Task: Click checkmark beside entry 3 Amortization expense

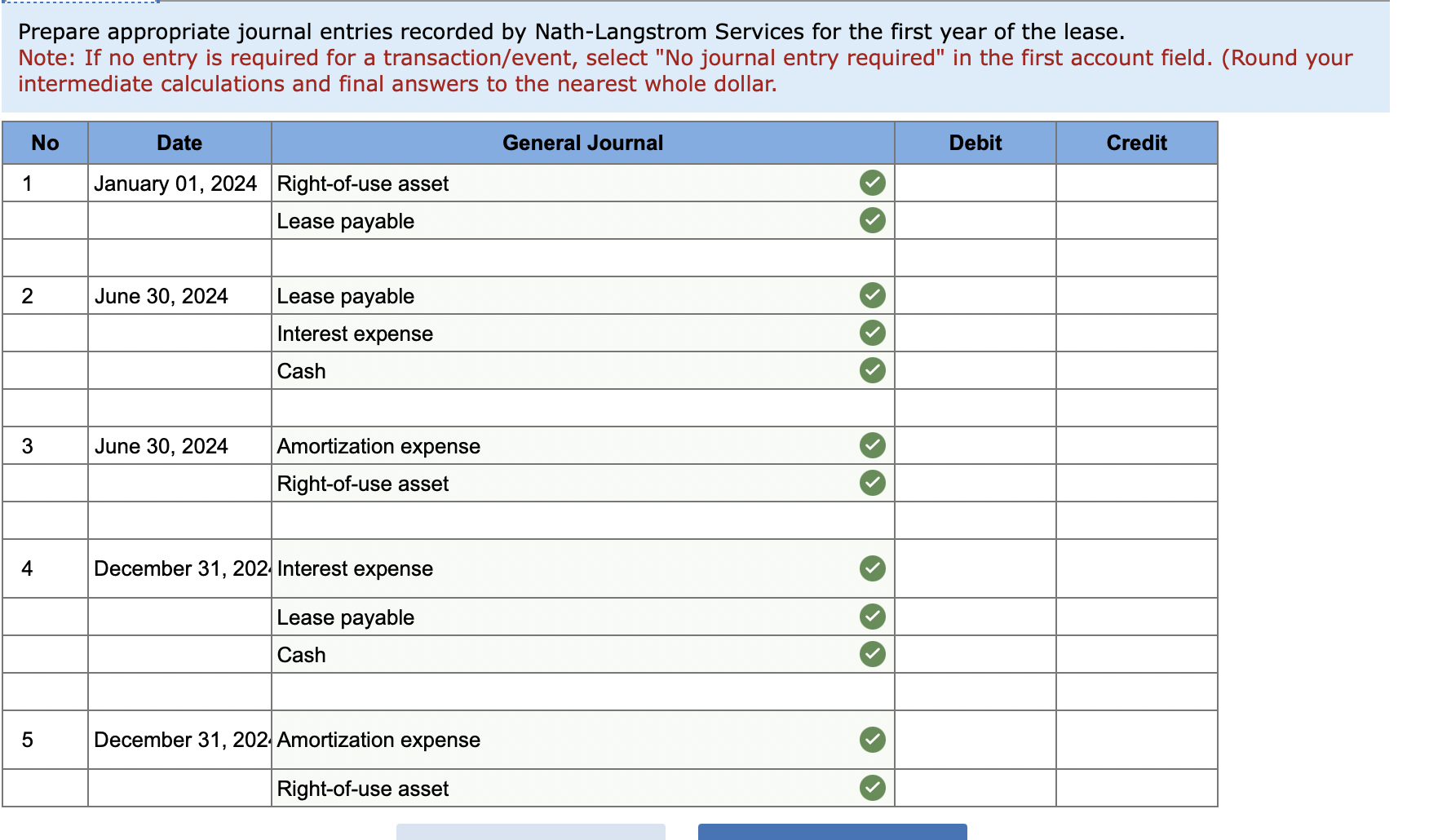Action: tap(872, 445)
